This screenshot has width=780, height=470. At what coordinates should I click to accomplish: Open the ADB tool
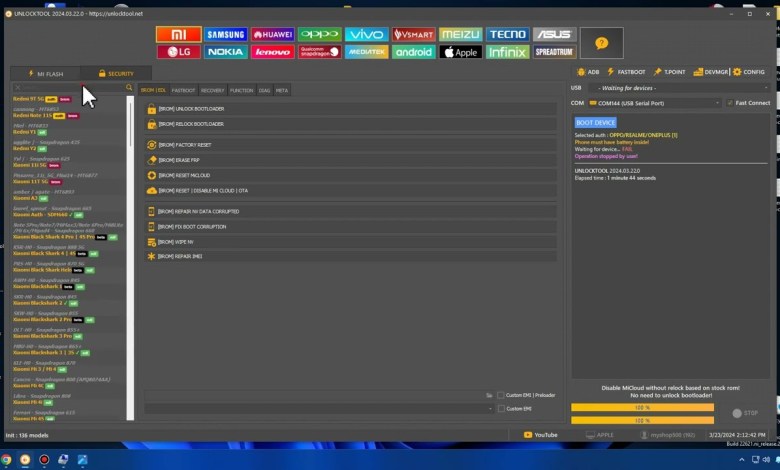click(x=589, y=72)
